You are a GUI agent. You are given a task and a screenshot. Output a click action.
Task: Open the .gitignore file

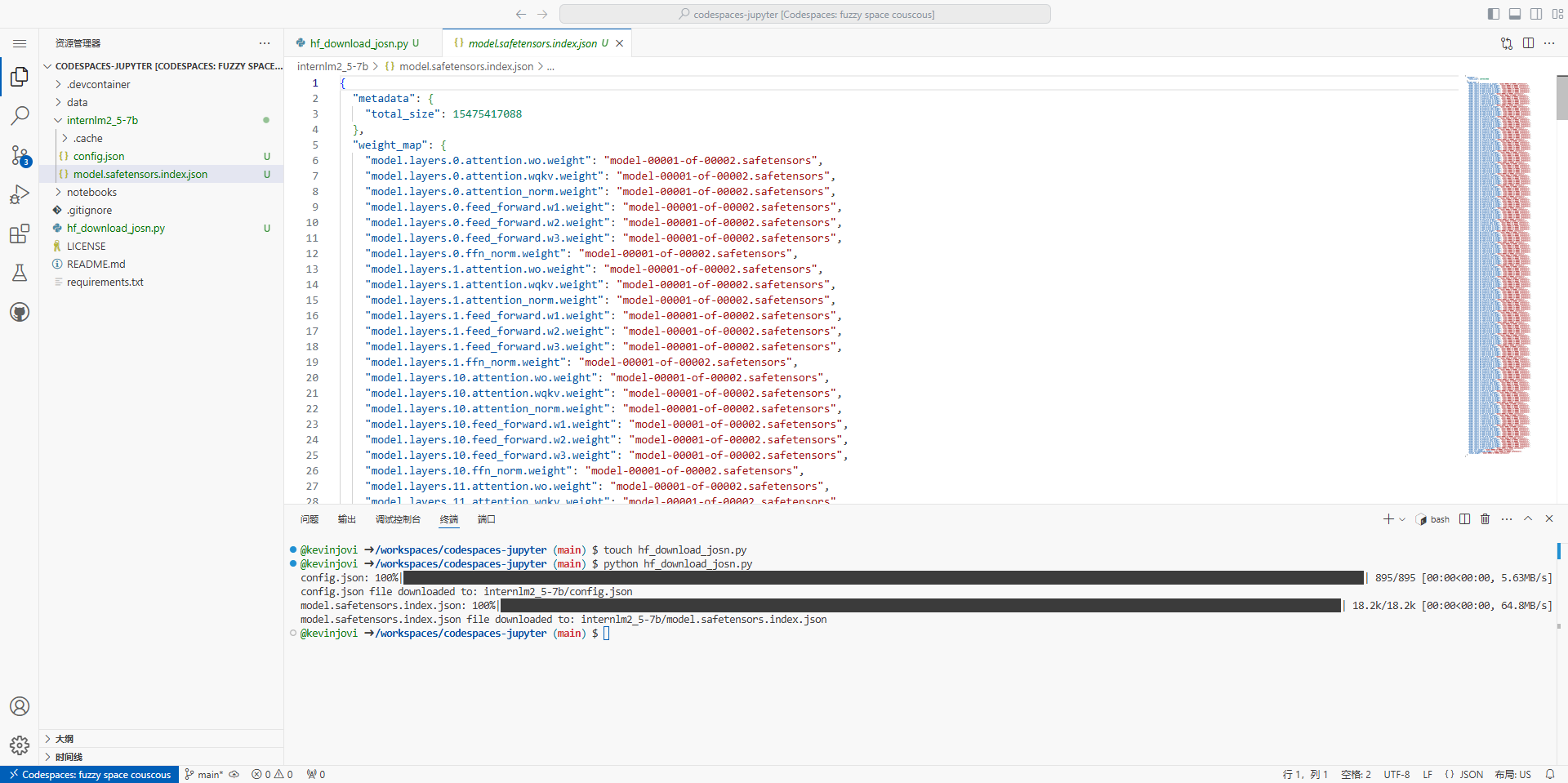pos(89,210)
